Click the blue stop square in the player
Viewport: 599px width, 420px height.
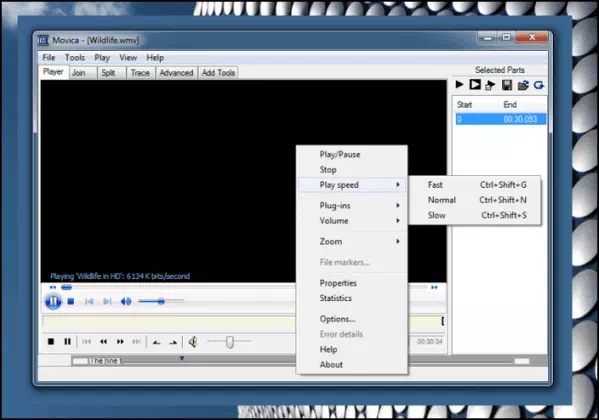71,302
